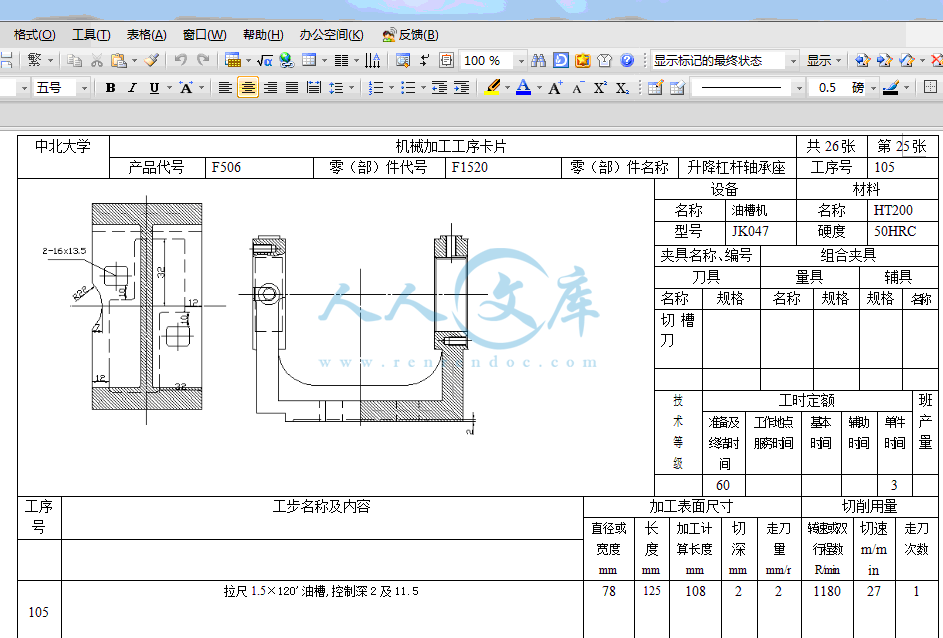
Task: Increase the paragraph indent
Action: tap(462, 88)
